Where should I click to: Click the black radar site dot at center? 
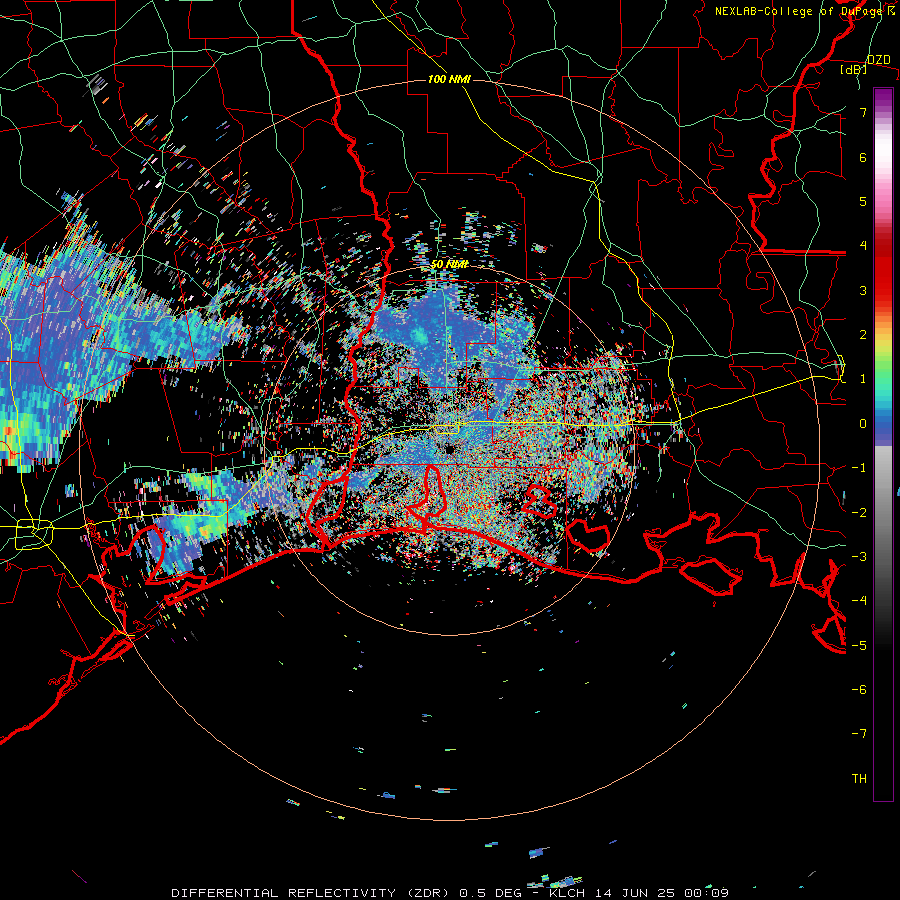pos(449,449)
